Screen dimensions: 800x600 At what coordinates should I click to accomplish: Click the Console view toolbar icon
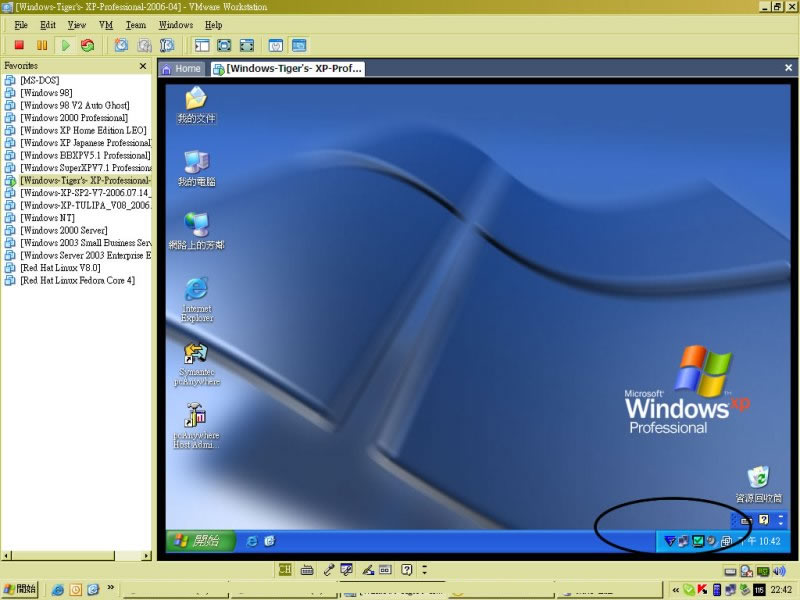point(299,45)
